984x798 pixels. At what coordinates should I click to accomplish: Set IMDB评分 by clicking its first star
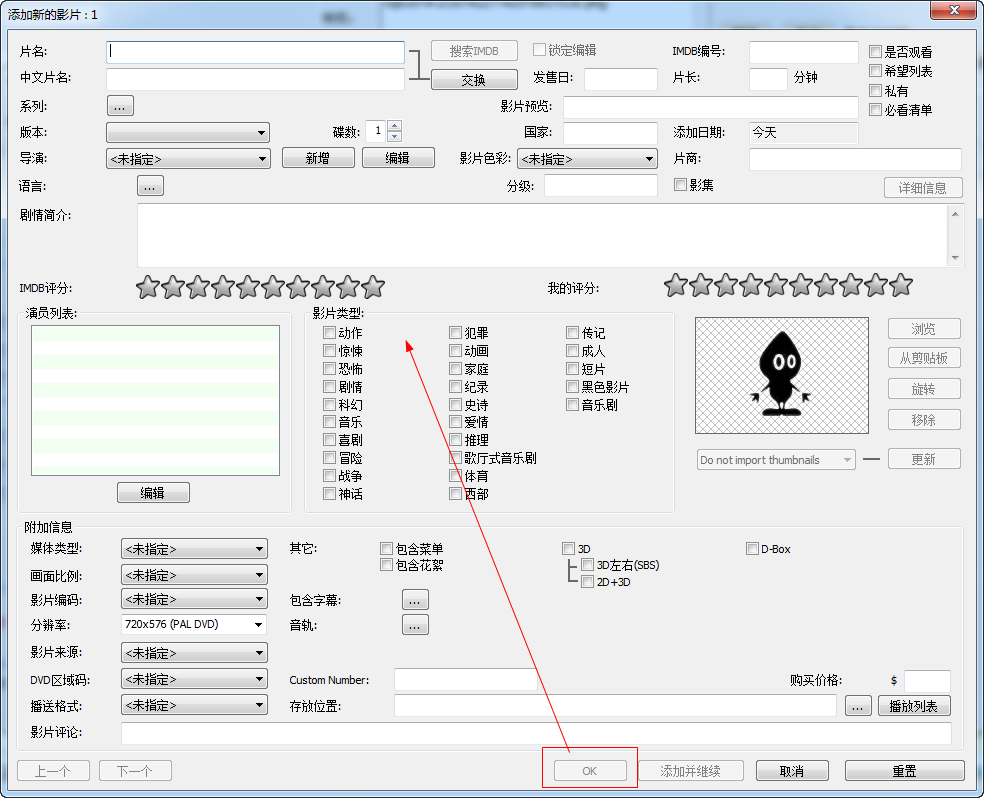pyautogui.click(x=147, y=287)
